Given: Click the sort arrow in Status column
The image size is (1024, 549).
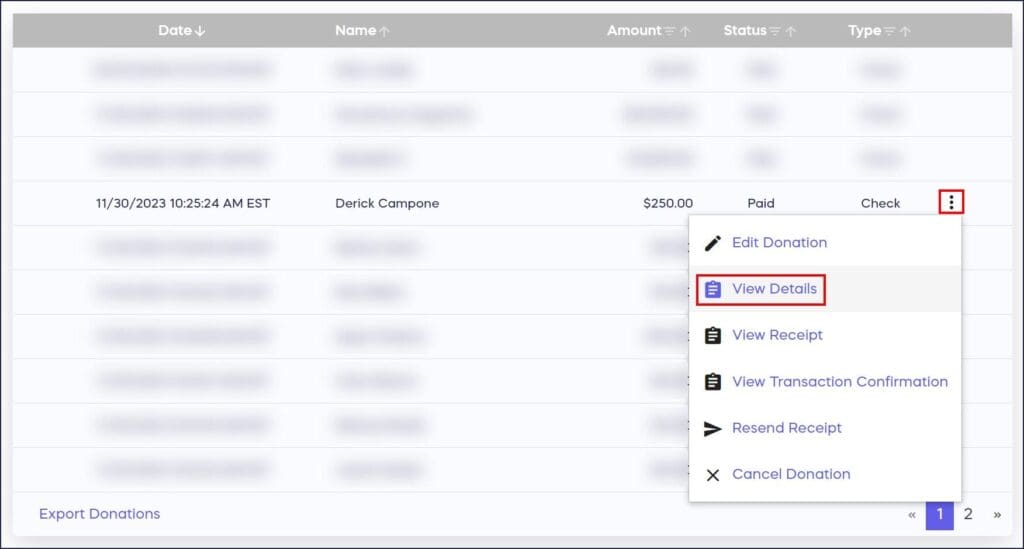Looking at the screenshot, I should coord(791,31).
